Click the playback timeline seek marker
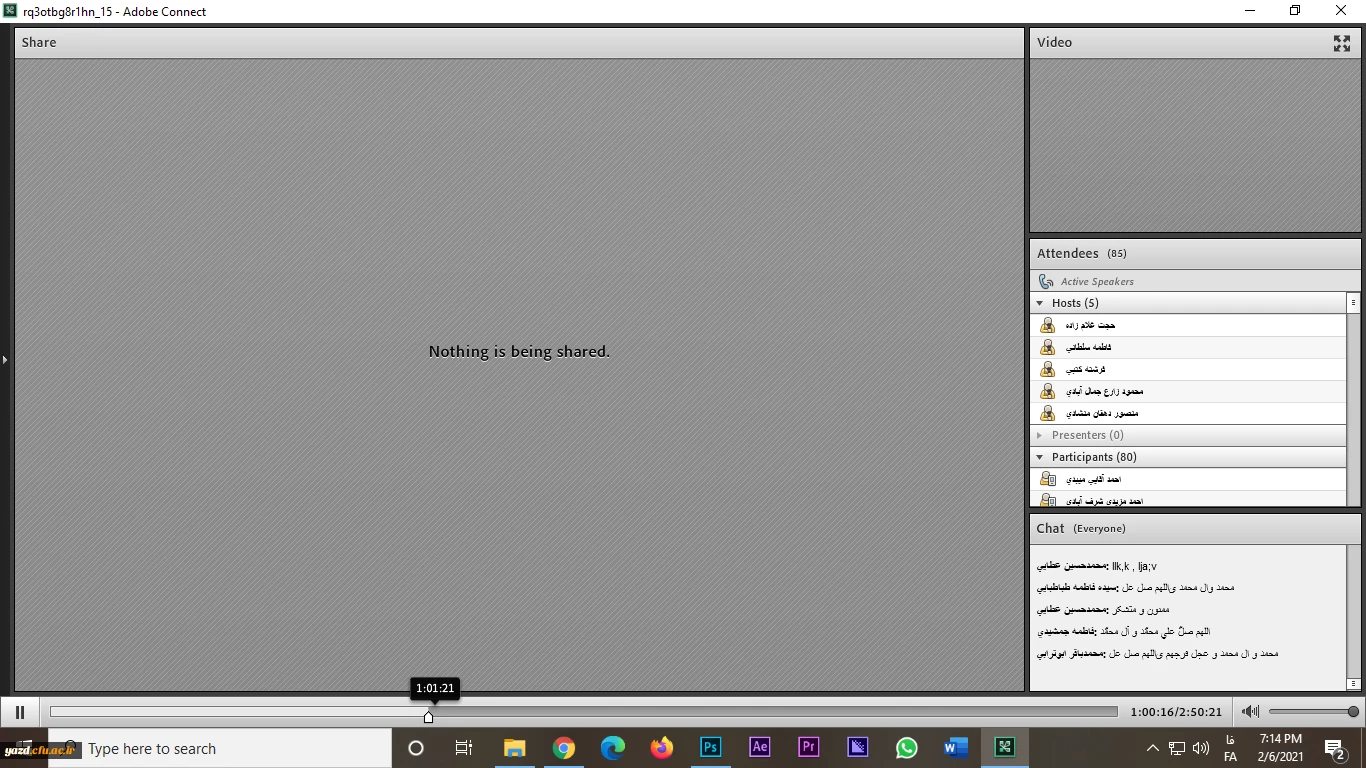This screenshot has width=1366, height=768. coord(429,716)
